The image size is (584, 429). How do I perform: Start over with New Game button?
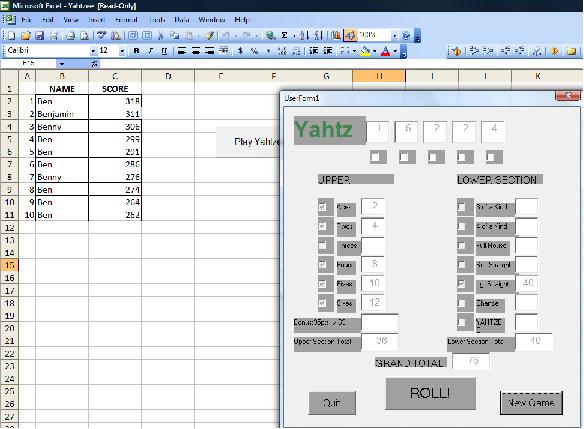[x=531, y=403]
